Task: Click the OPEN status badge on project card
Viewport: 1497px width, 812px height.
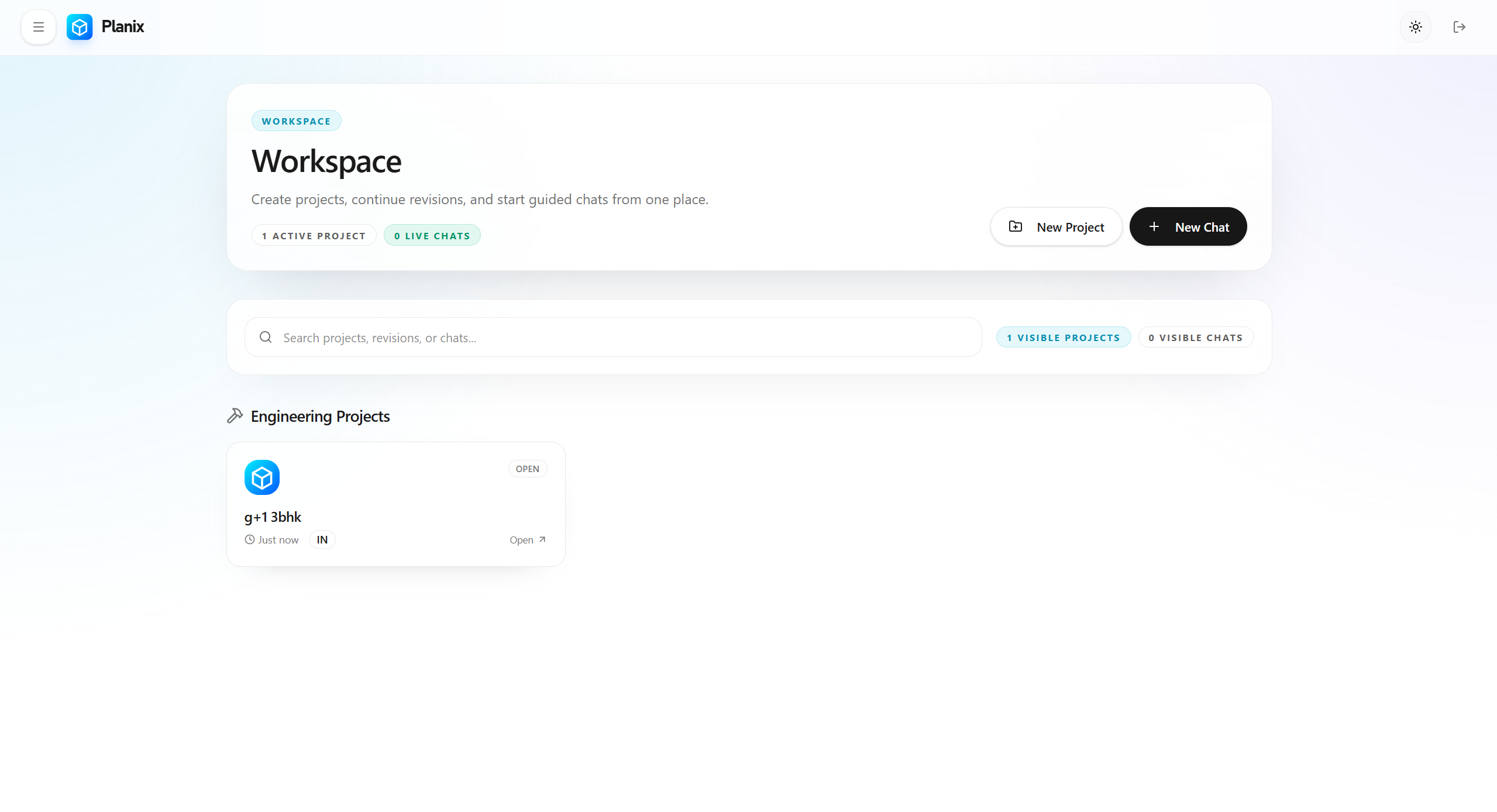Action: (527, 469)
